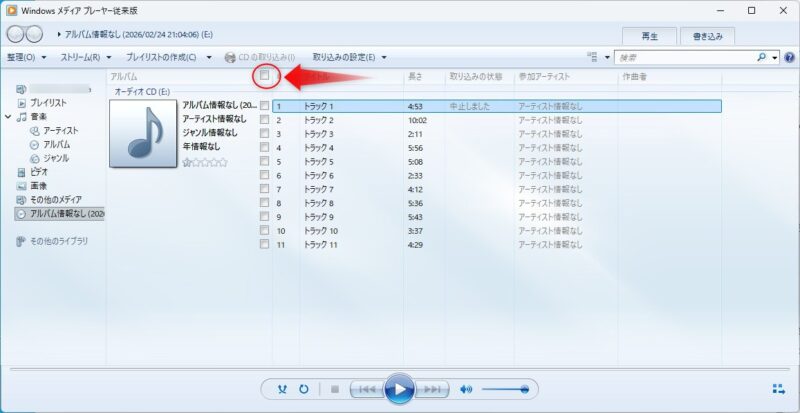800x413 pixels.
Task: Turn on shuffle in playback controls
Action: tap(280, 389)
